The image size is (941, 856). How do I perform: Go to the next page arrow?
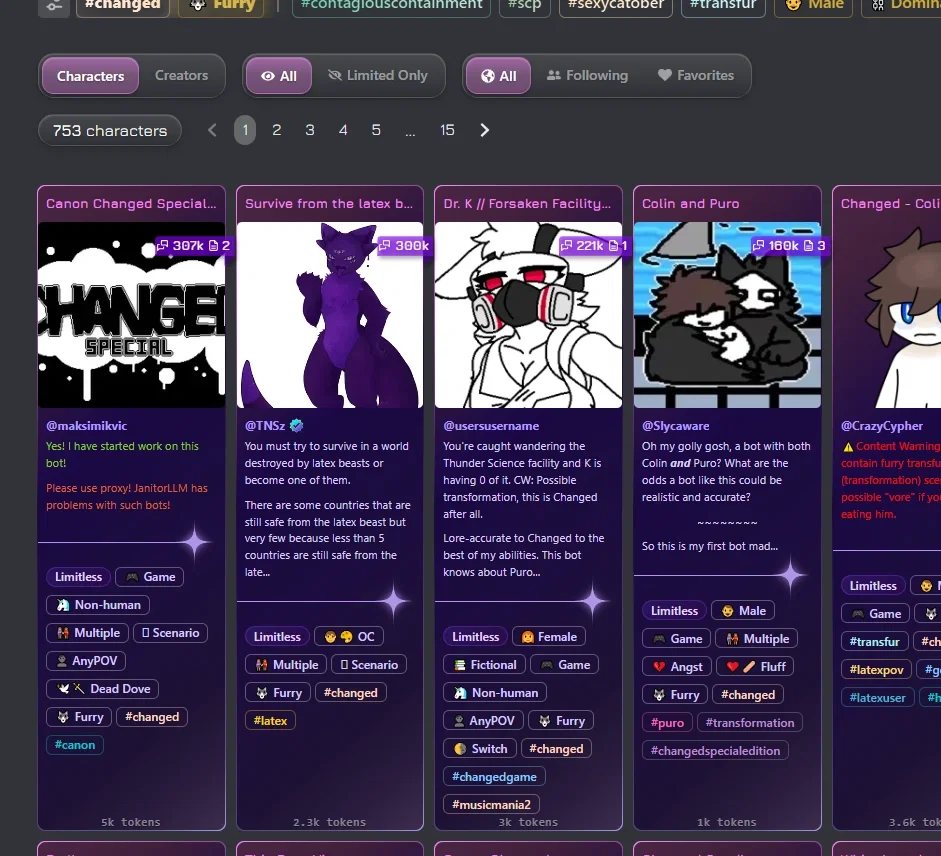point(484,130)
